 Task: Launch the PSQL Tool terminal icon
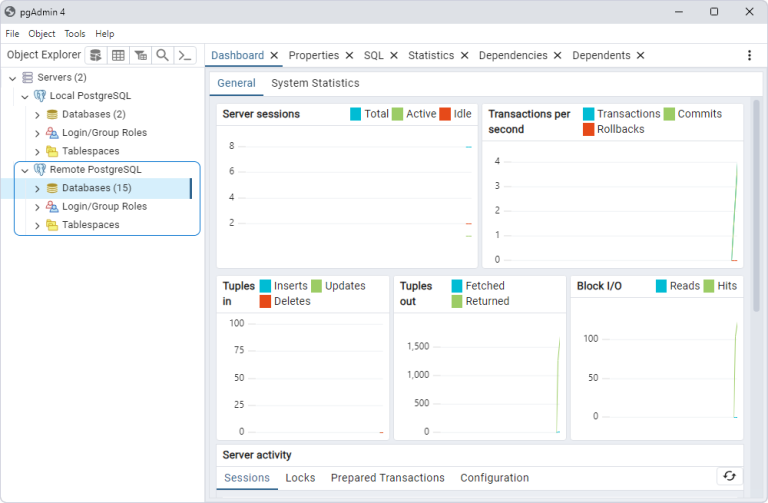[x=185, y=55]
